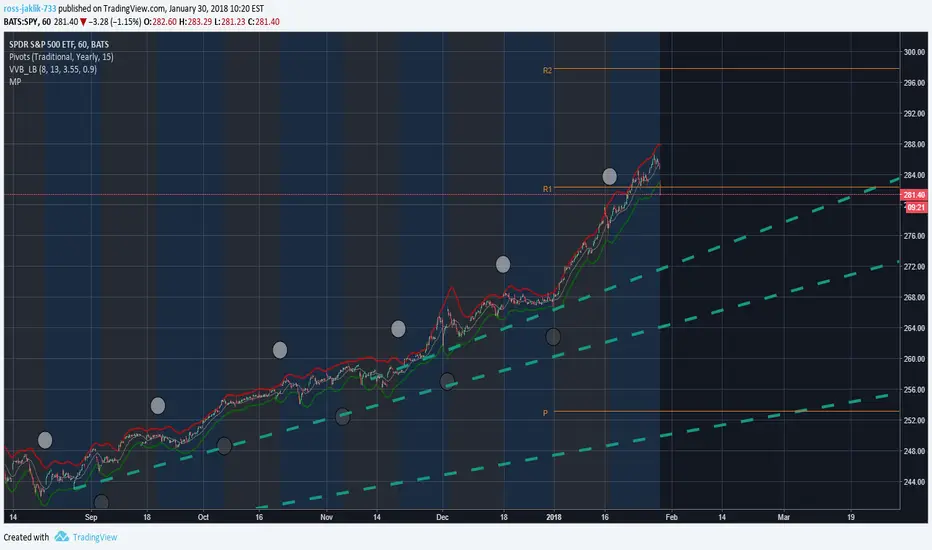Click the full moon marker near 272 price level
932x550 pixels.
tap(503, 265)
